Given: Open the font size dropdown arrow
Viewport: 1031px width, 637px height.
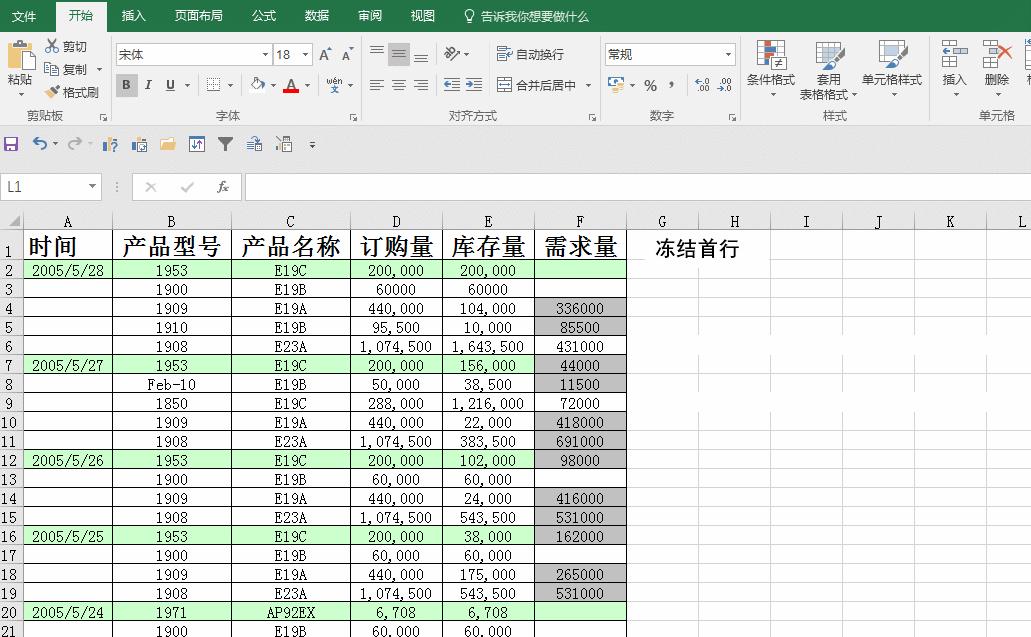Looking at the screenshot, I should 305,54.
